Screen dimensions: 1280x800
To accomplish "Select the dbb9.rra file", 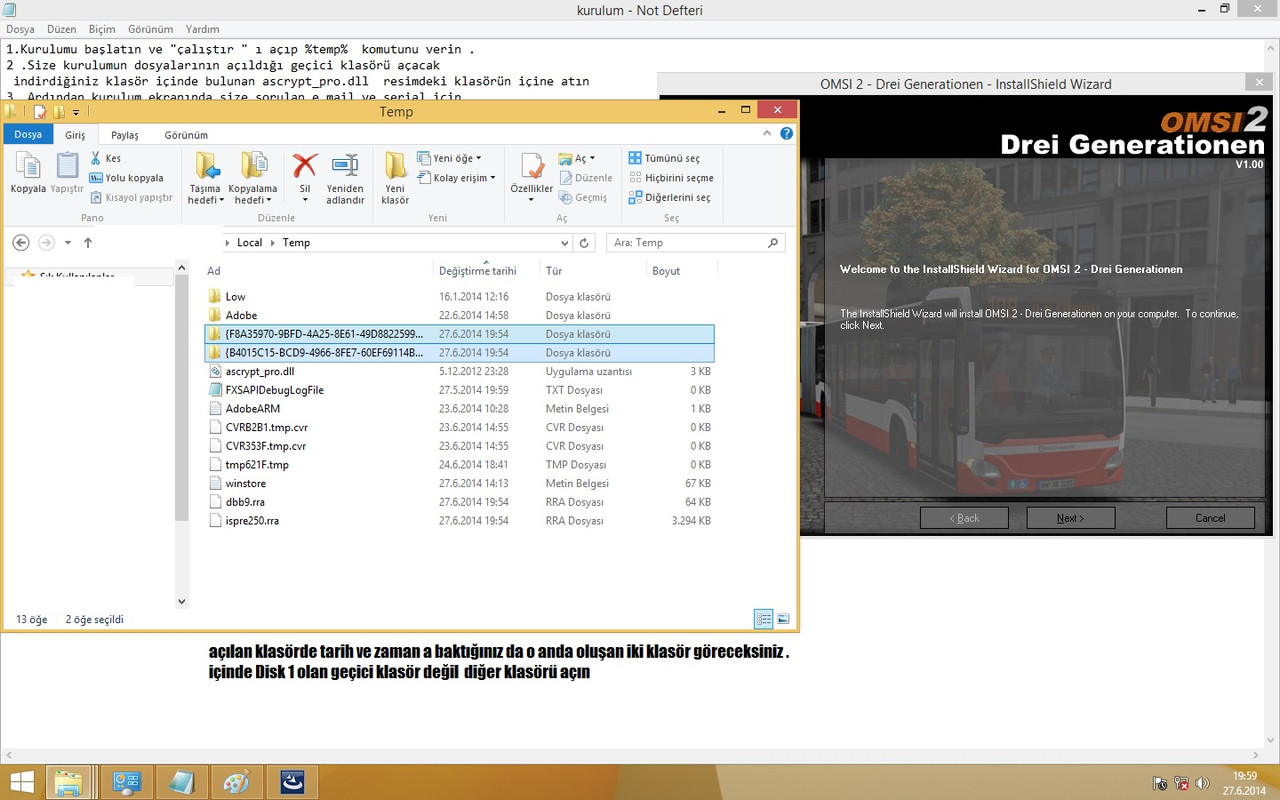I will click(459, 502).
